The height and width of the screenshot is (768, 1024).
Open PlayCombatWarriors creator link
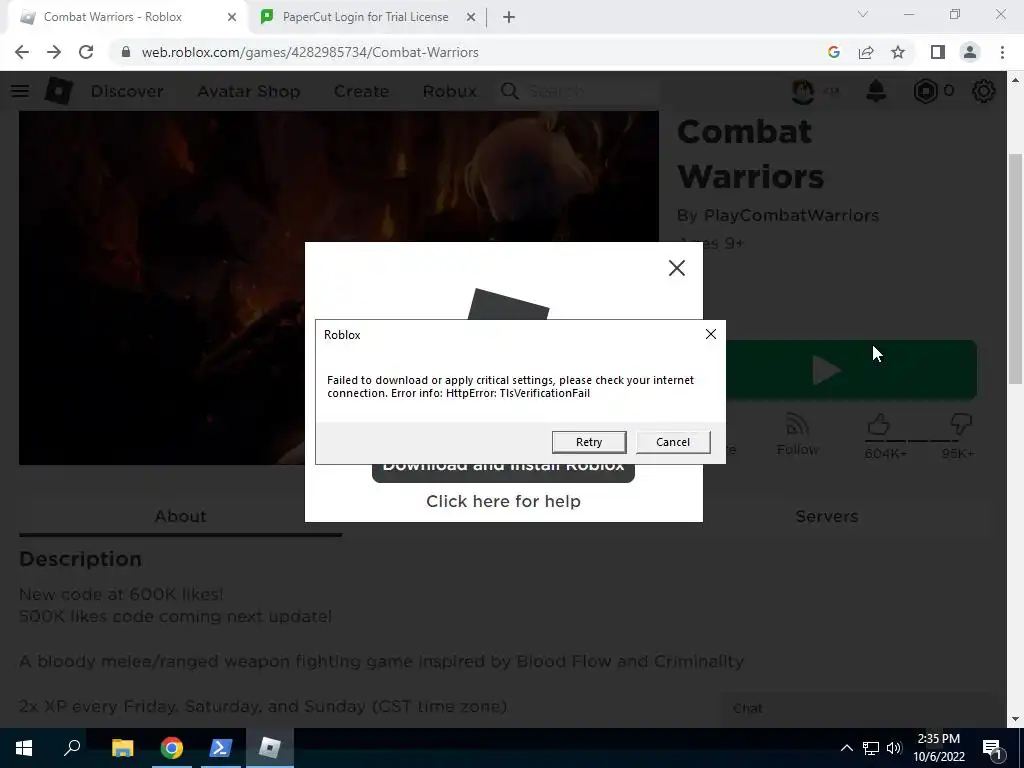pyautogui.click(x=791, y=216)
